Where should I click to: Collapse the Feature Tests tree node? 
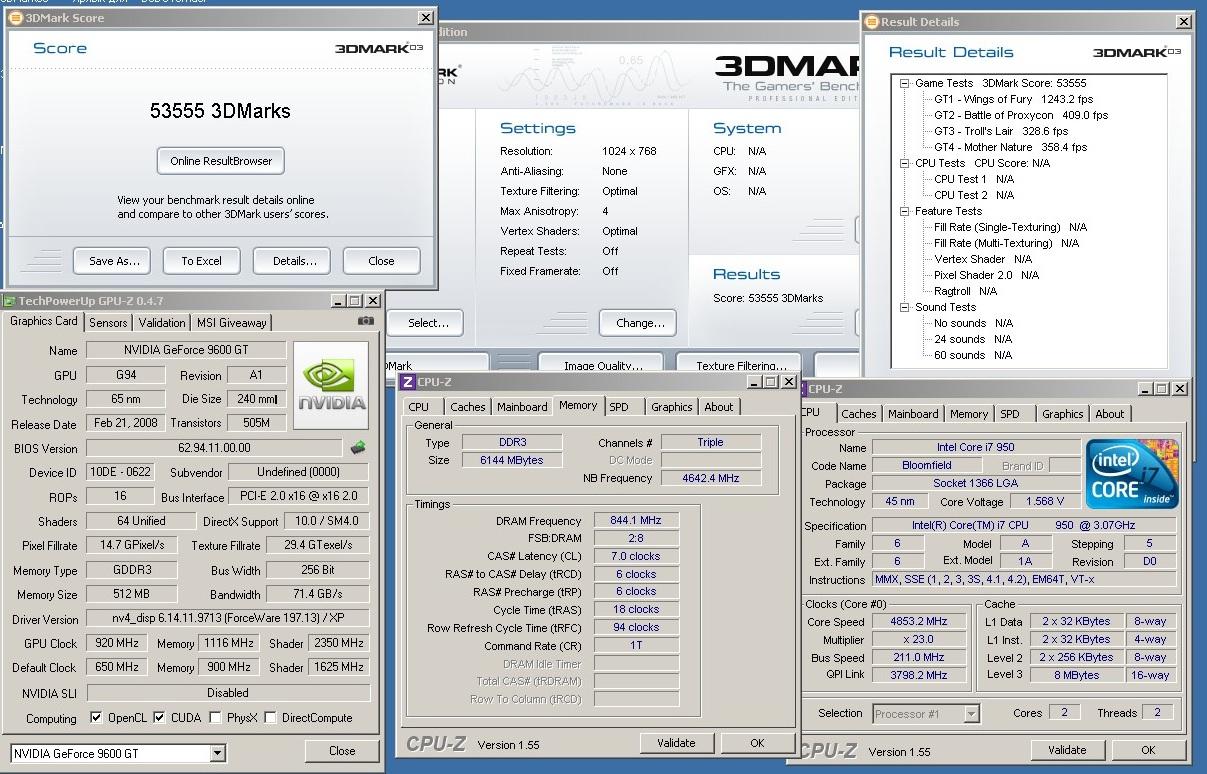tap(904, 211)
